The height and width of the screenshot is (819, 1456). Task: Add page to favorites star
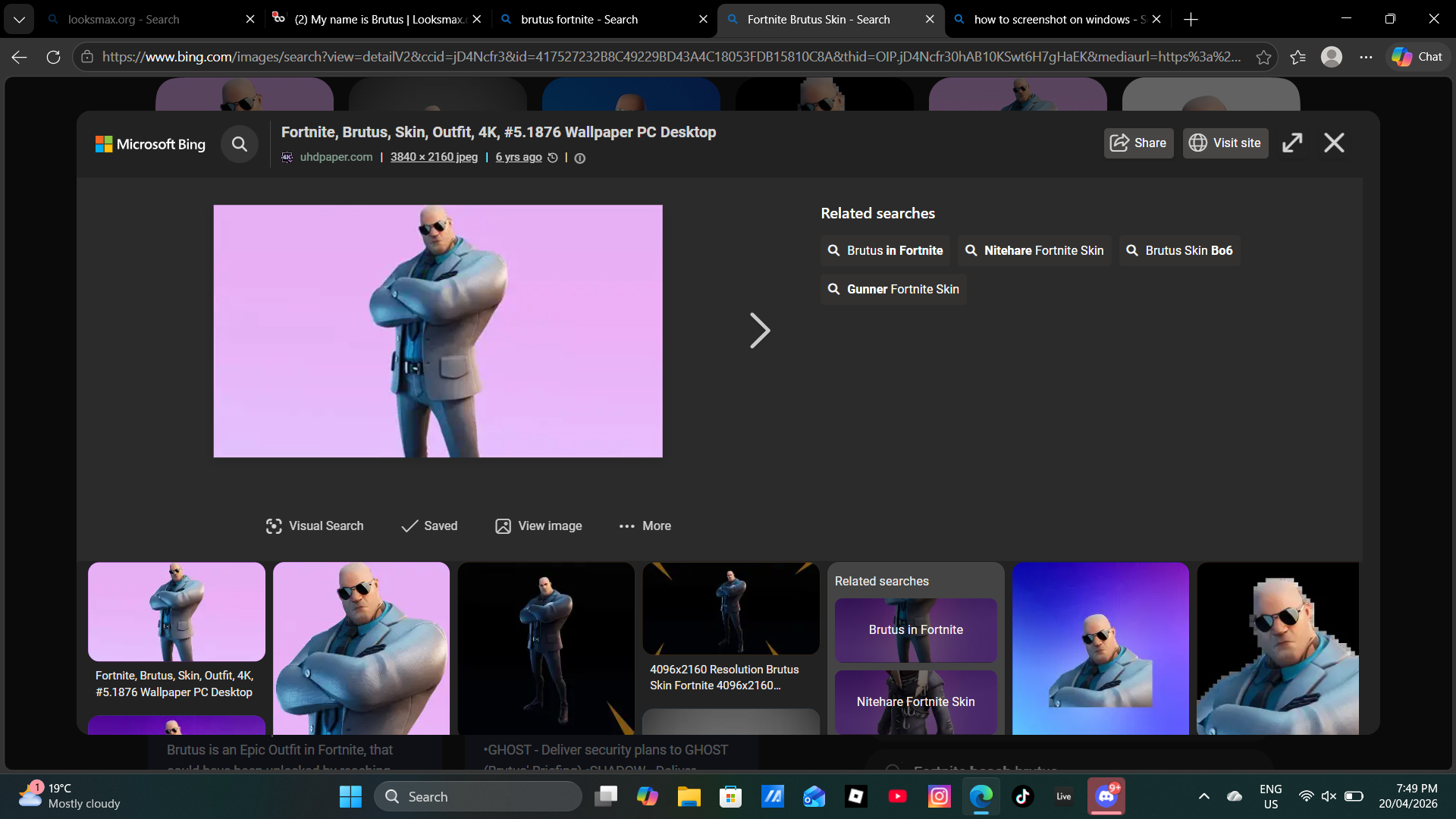tap(1263, 57)
